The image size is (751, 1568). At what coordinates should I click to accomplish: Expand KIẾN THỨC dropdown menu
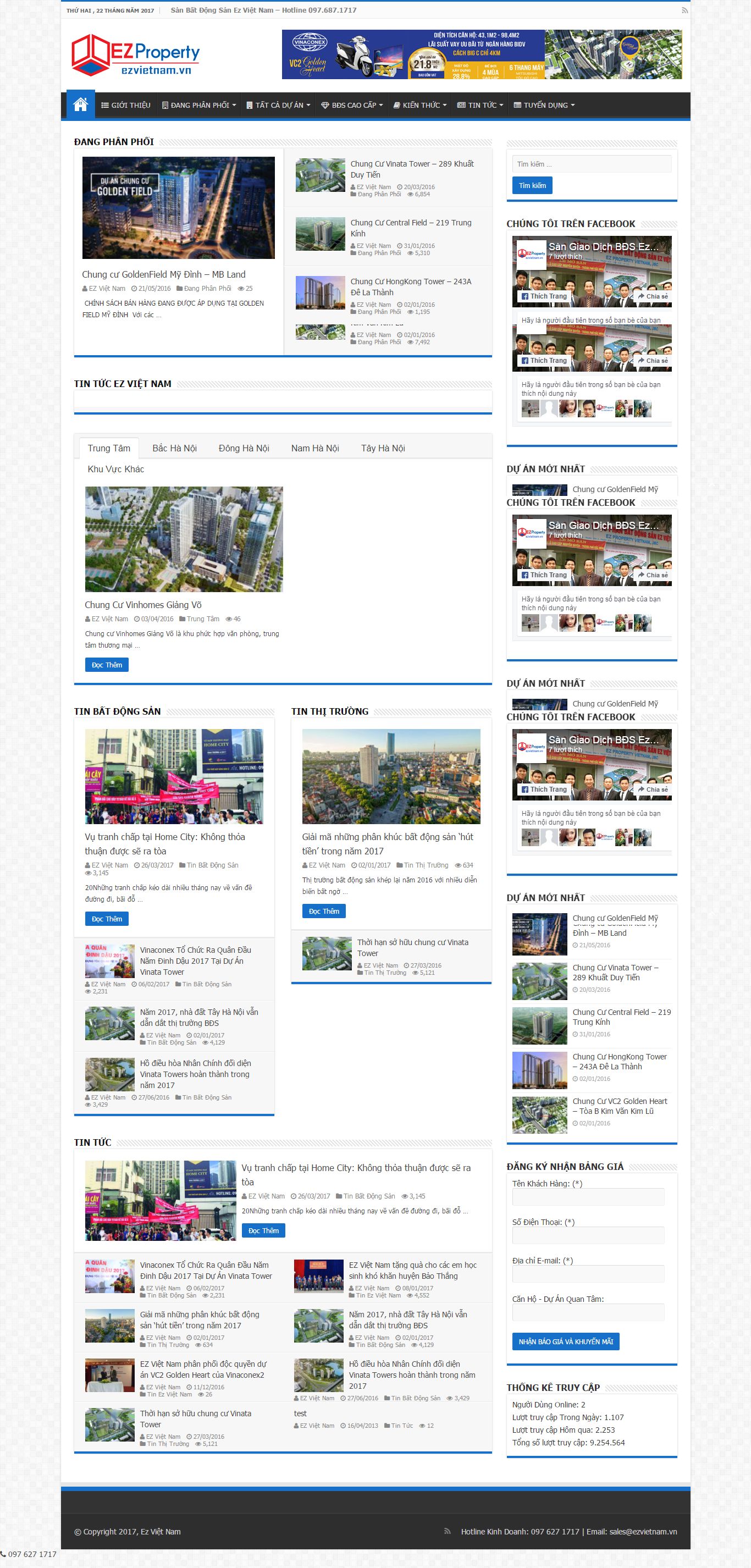pyautogui.click(x=420, y=106)
